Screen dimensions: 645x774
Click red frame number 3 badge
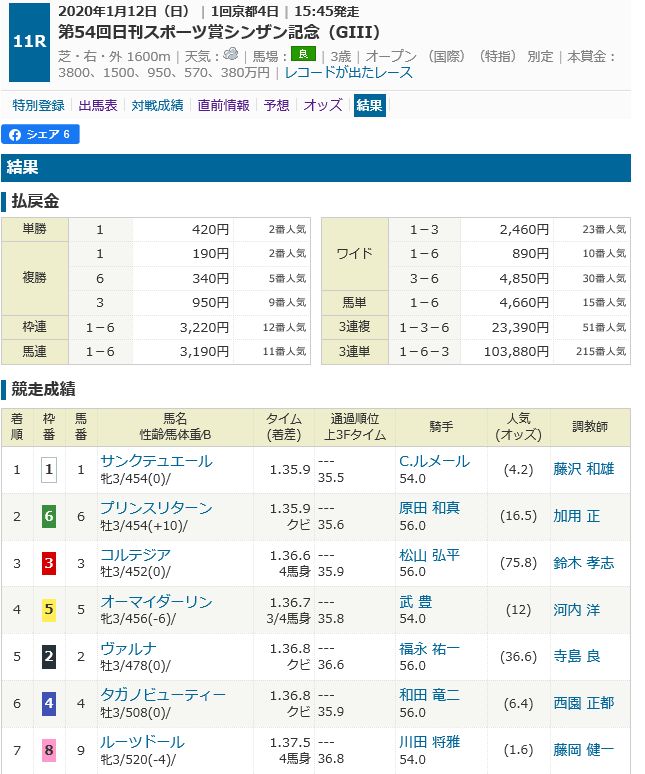pyautogui.click(x=48, y=563)
